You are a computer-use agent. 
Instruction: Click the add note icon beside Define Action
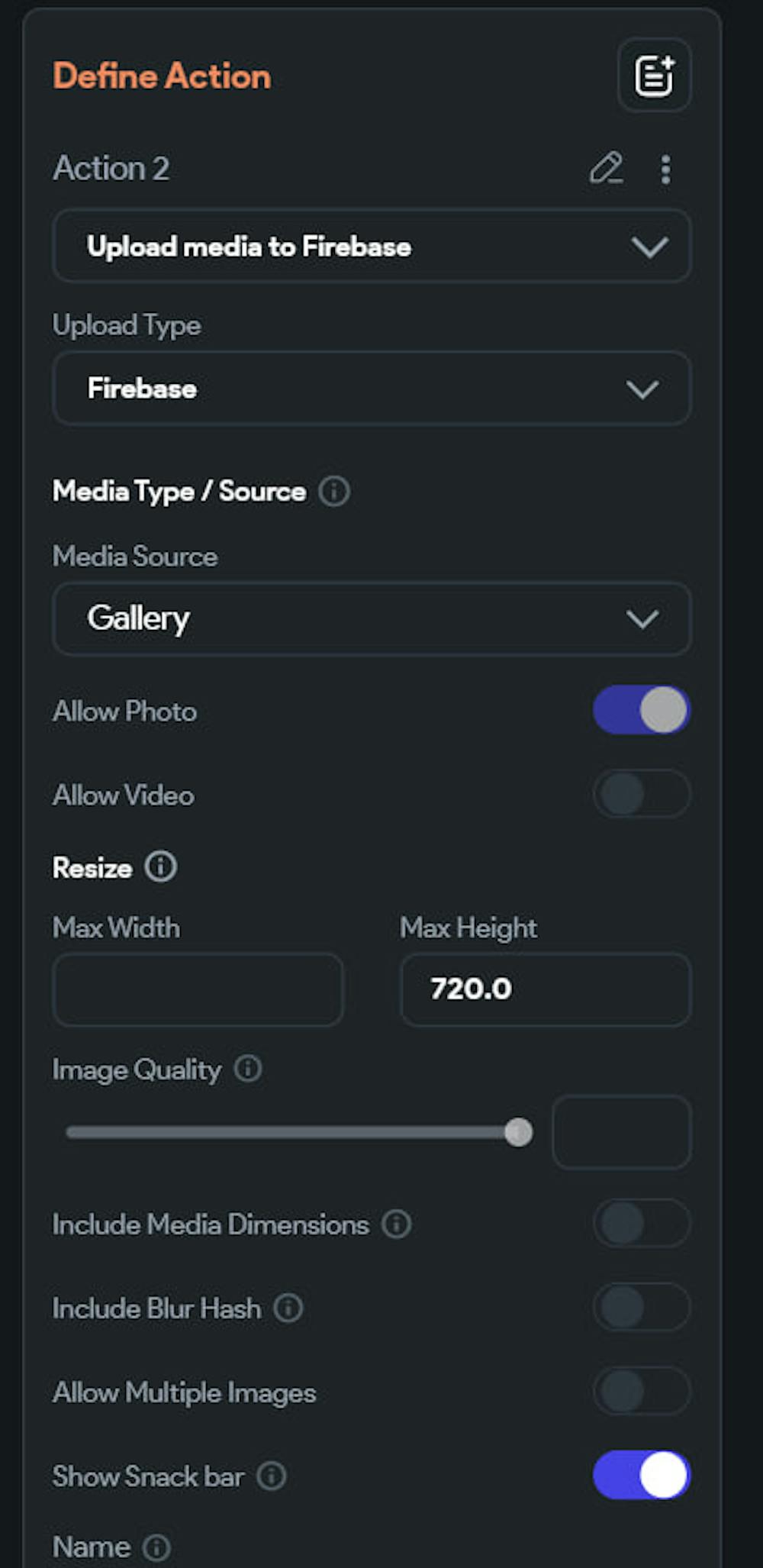click(x=654, y=76)
